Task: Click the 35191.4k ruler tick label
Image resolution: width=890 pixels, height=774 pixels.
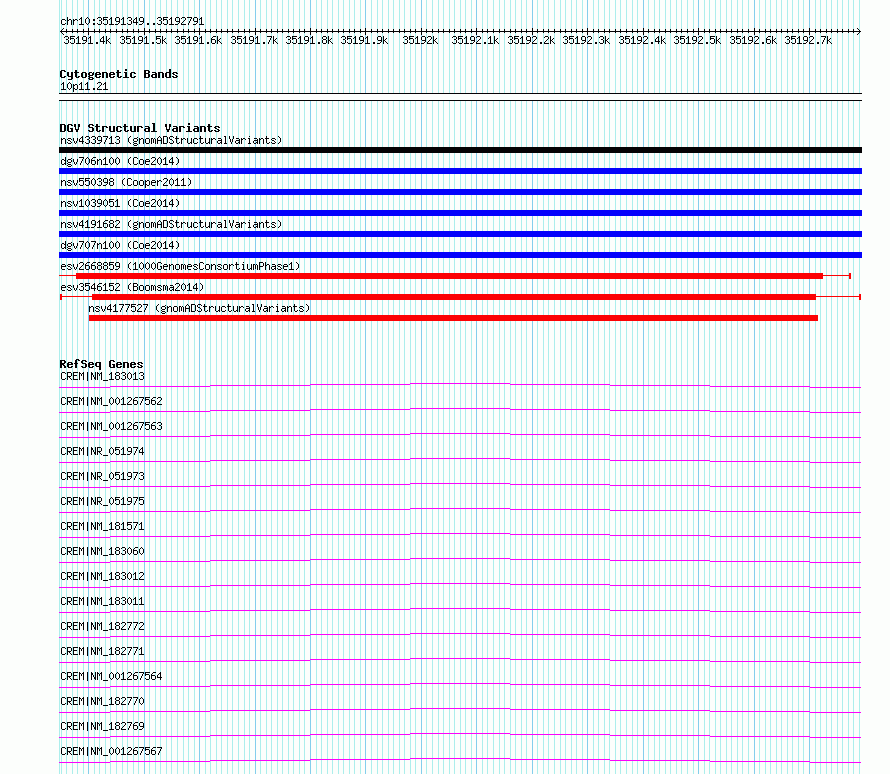Action: point(87,40)
